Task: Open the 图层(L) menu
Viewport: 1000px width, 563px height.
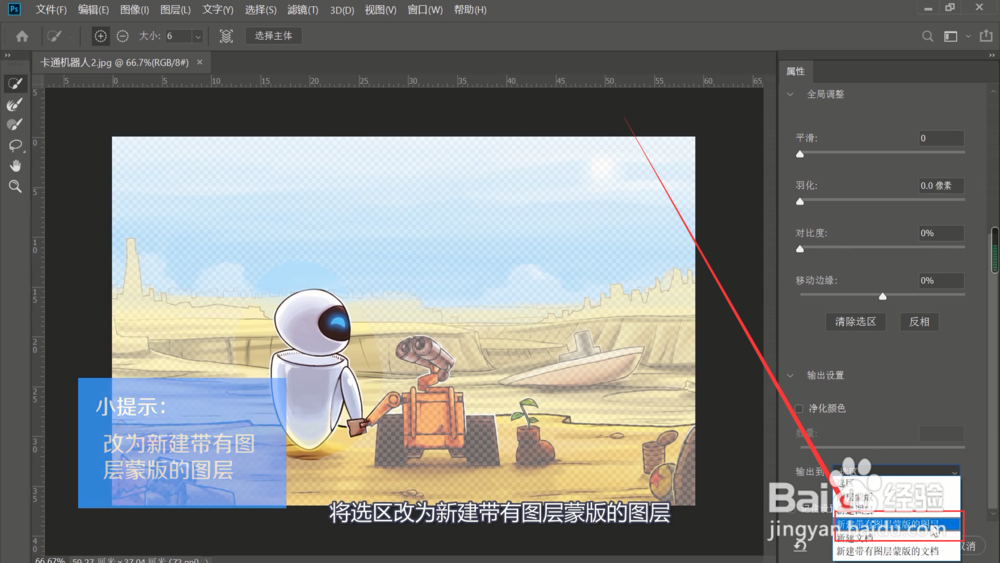Action: (175, 10)
